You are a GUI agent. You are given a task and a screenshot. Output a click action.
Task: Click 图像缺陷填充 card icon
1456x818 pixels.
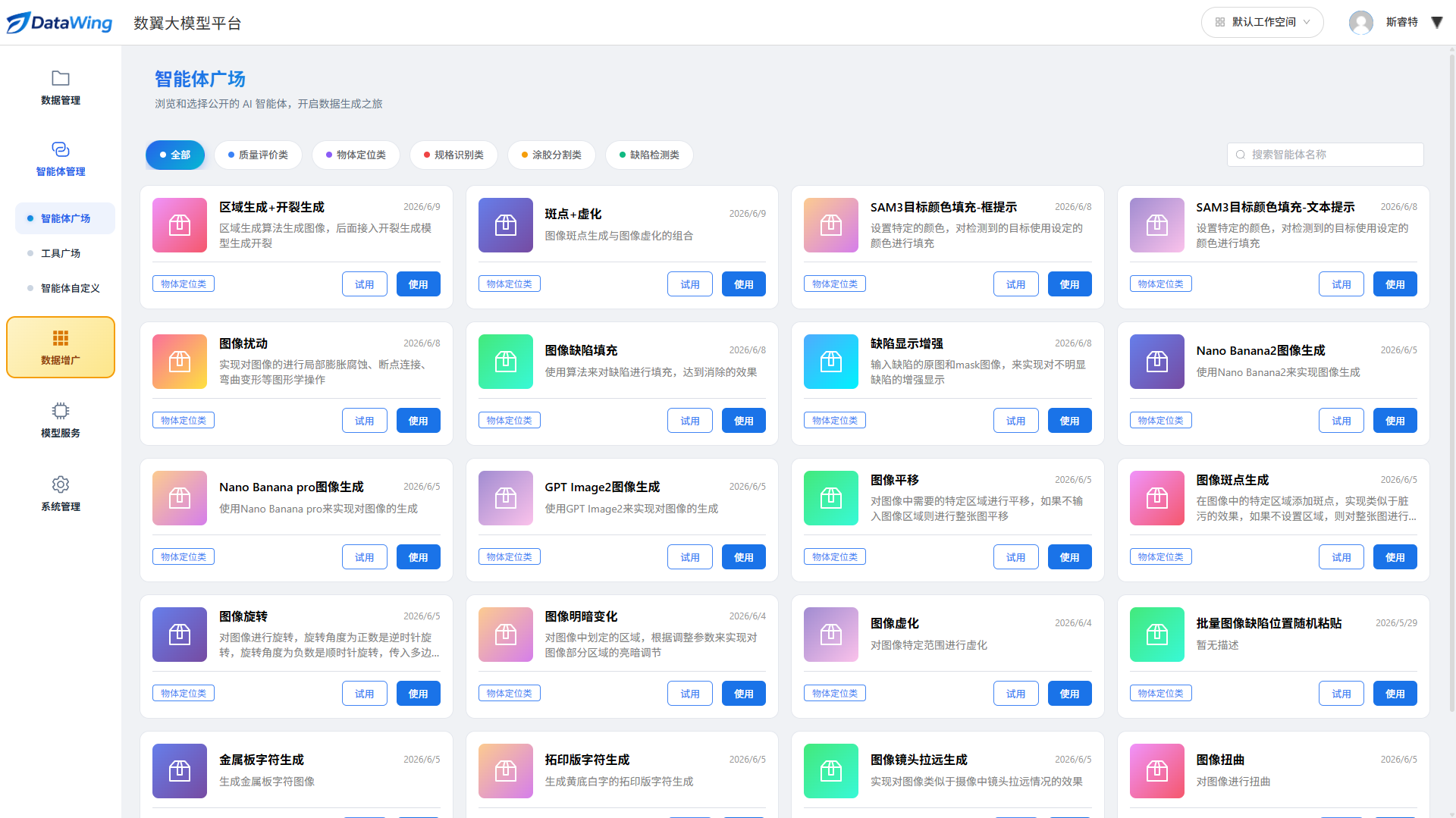(506, 362)
